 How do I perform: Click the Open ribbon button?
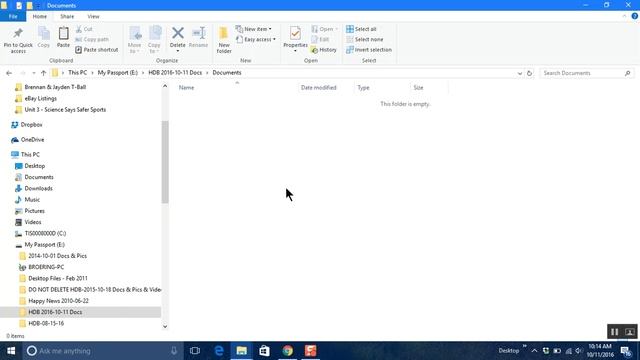pyautogui.click(x=324, y=29)
